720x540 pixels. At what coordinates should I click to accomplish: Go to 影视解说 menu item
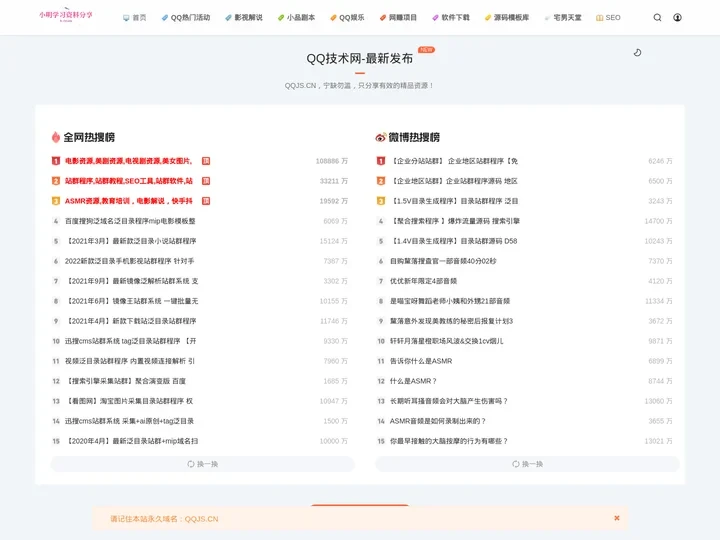tap(244, 17)
